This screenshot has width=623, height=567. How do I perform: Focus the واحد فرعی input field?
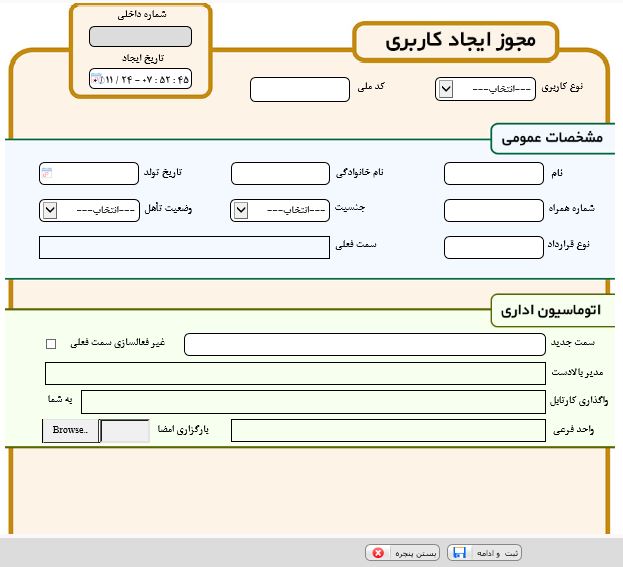pyautogui.click(x=389, y=431)
